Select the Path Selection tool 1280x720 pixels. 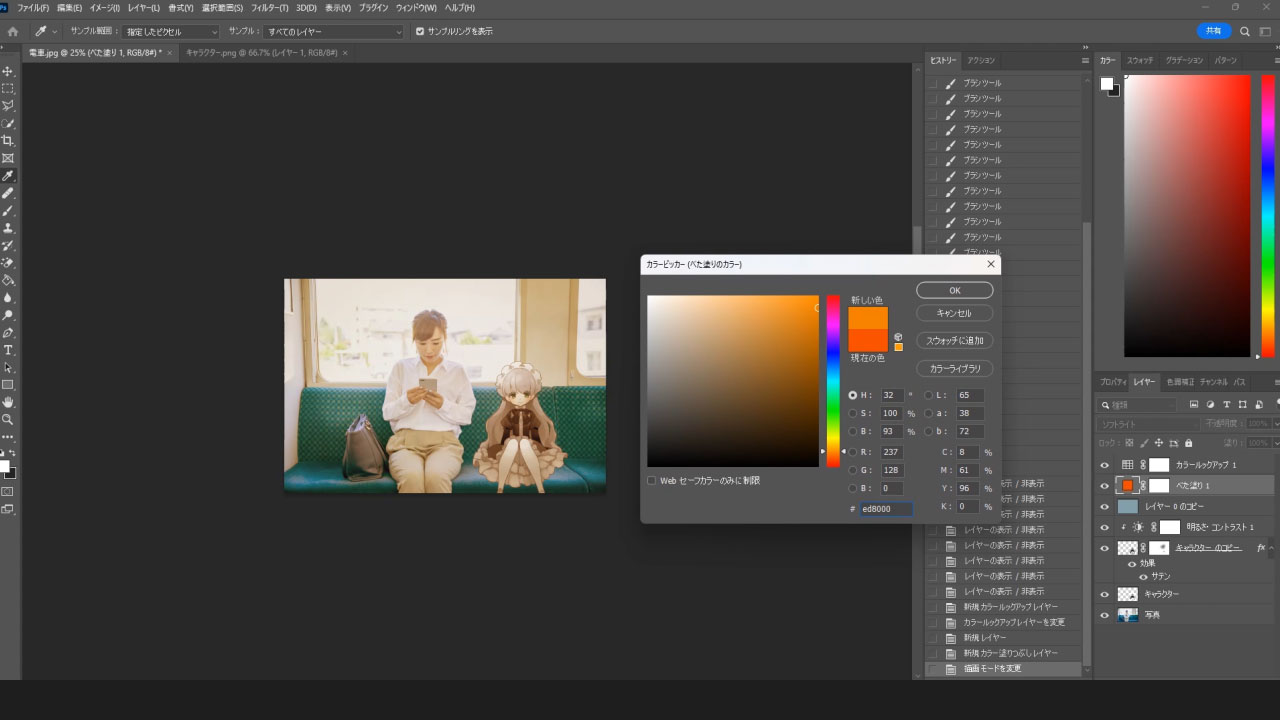click(8, 367)
